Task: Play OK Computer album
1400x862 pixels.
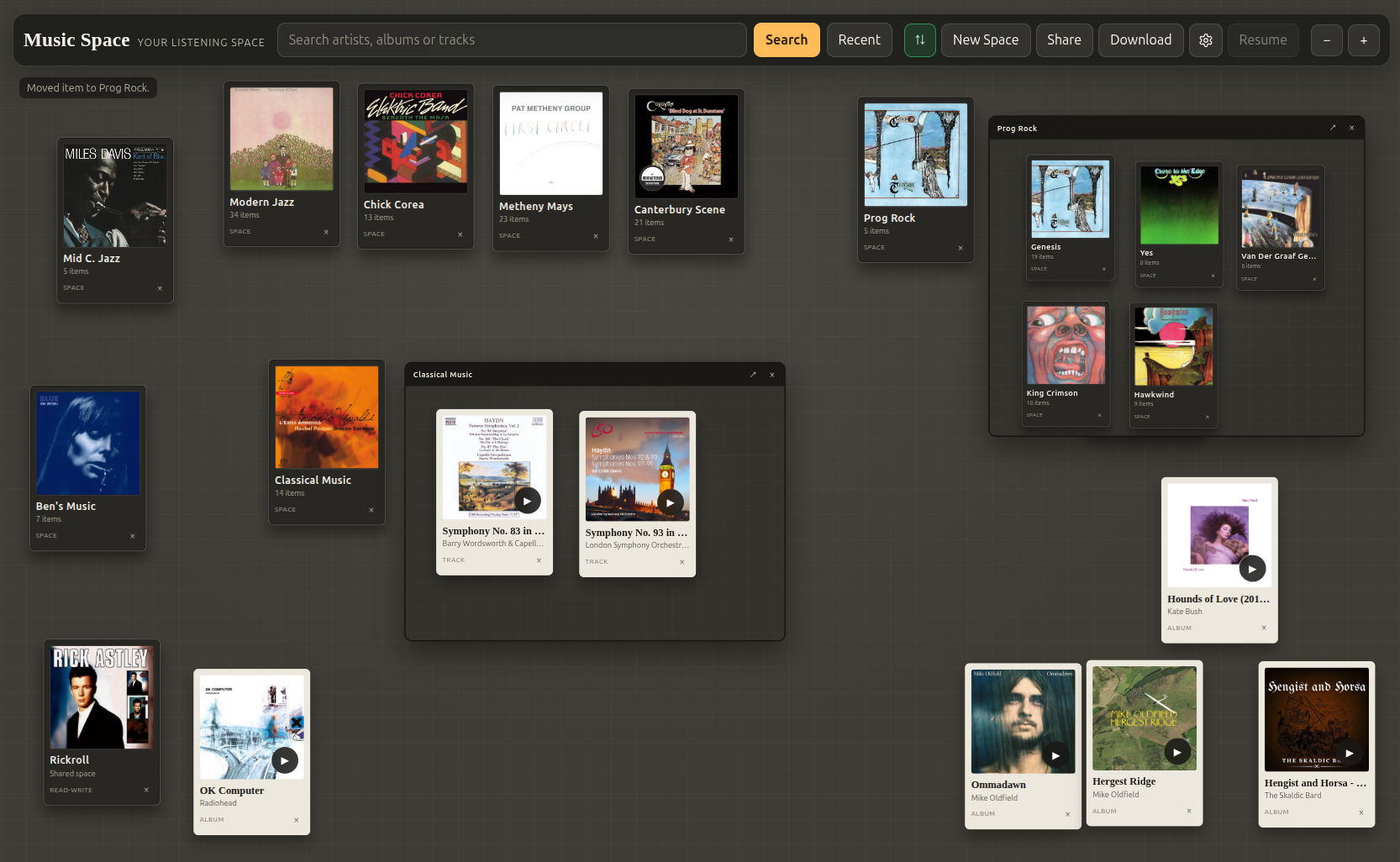Action: [285, 760]
